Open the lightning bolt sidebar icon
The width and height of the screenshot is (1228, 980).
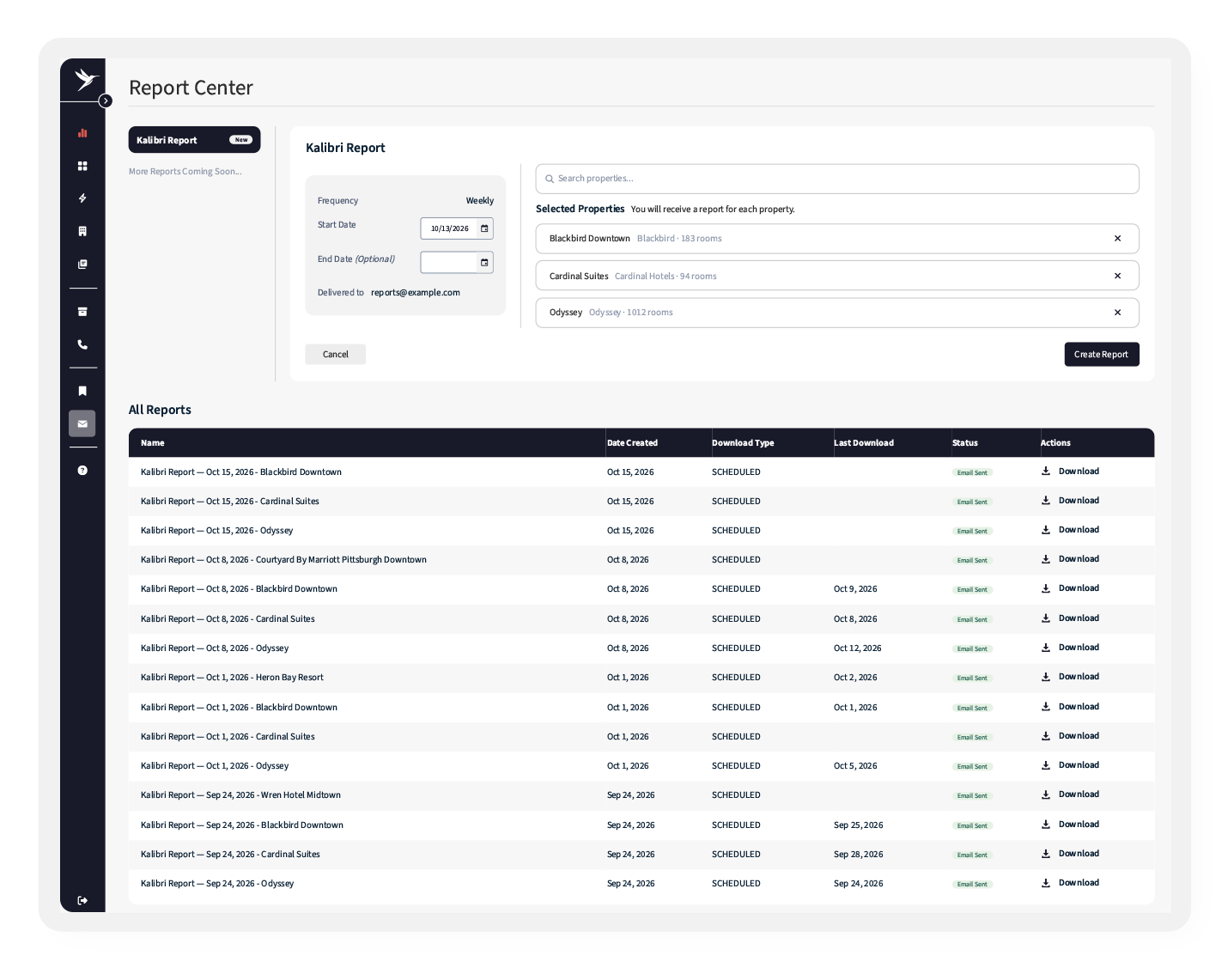(82, 198)
